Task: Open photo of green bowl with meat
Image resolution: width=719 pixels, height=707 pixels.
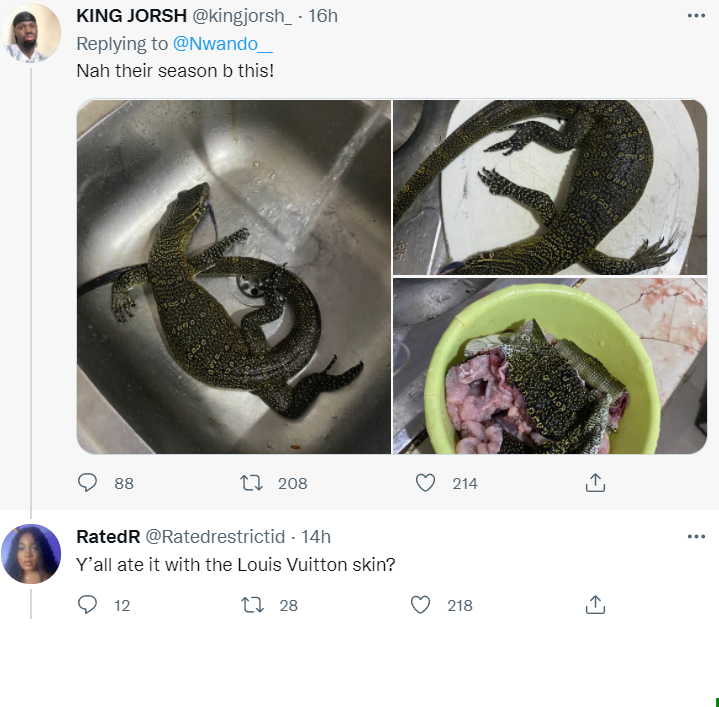Action: tap(550, 366)
